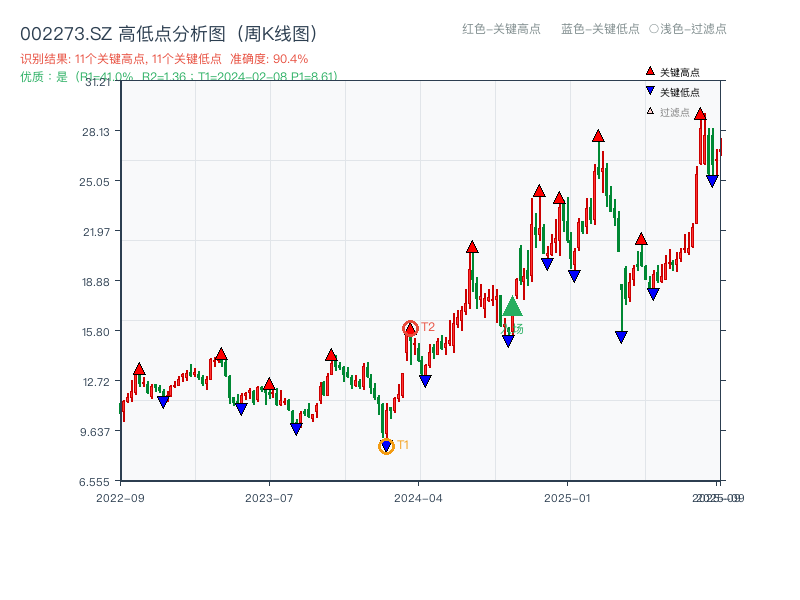Click the 2023-07 date axis label
Viewport: 800px width, 600px height.
pyautogui.click(x=269, y=498)
